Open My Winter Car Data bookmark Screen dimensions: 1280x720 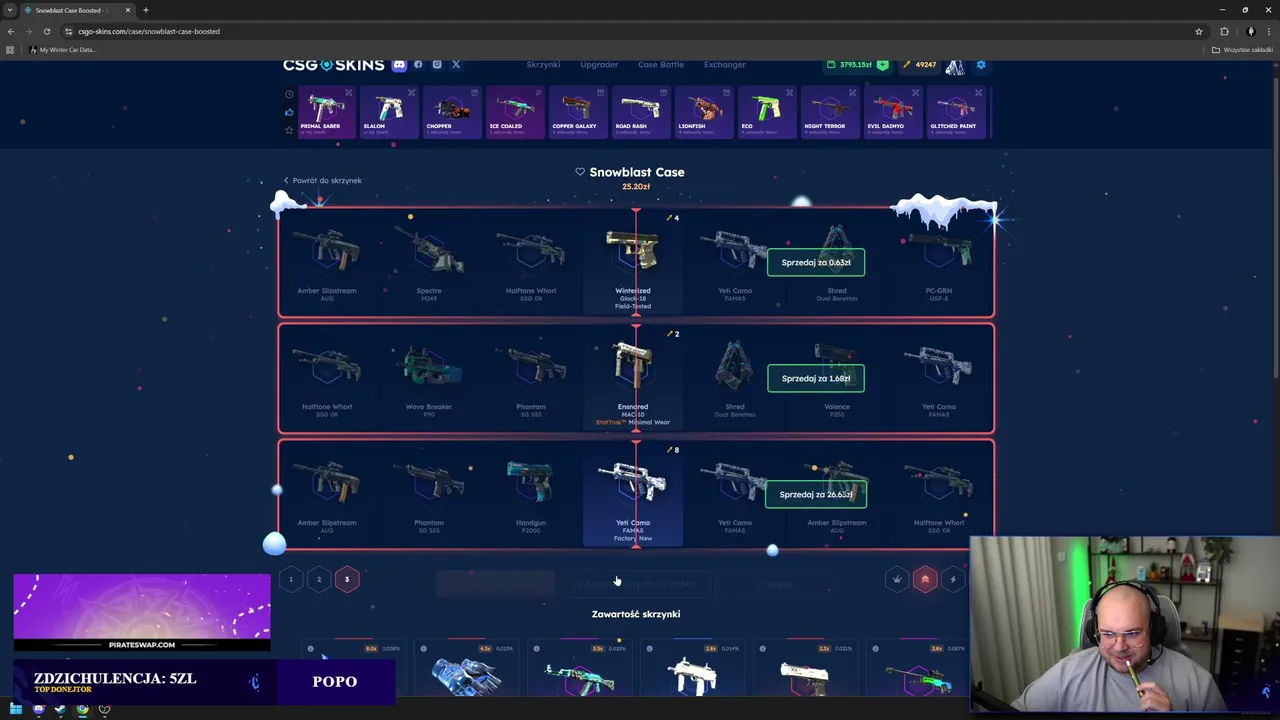point(63,50)
